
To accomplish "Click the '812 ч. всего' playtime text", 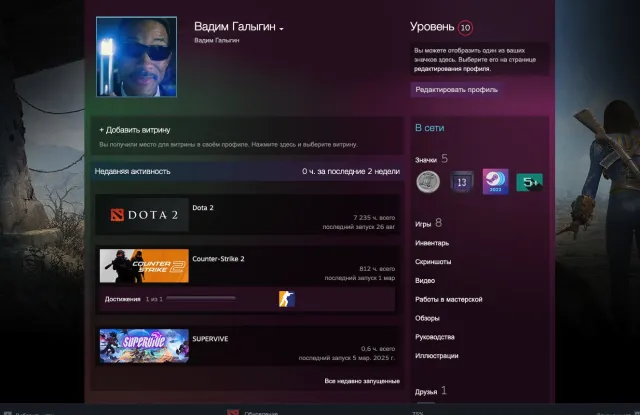I will (x=377, y=269).
